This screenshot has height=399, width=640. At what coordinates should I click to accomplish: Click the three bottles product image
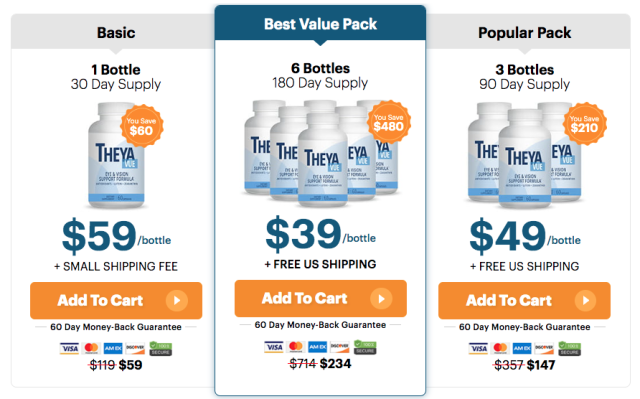pos(525,155)
